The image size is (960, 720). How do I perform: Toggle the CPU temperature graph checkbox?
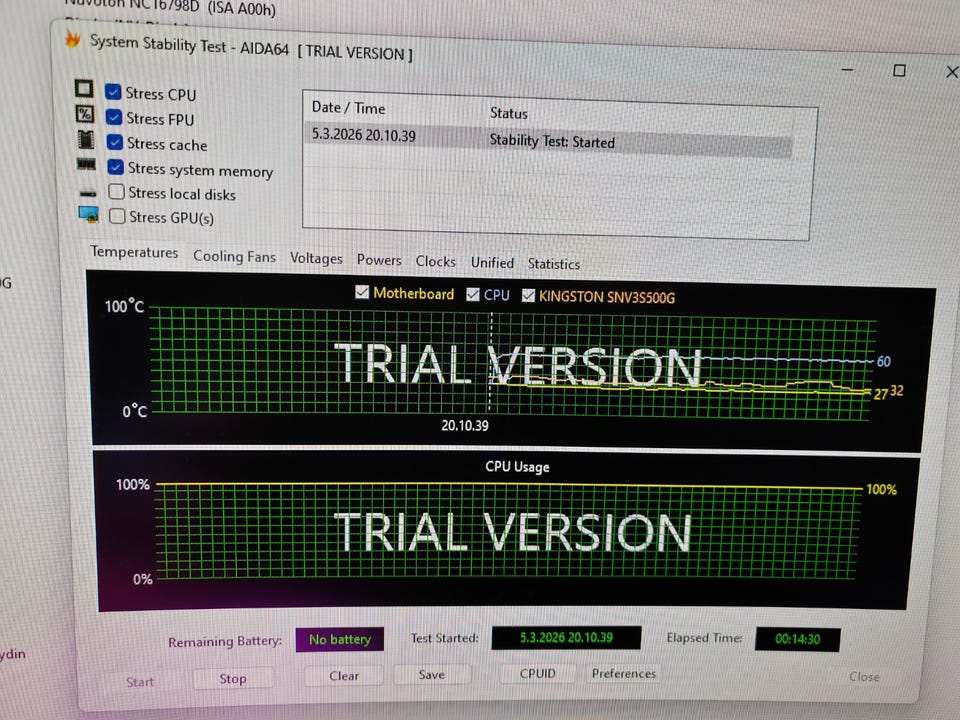point(473,294)
